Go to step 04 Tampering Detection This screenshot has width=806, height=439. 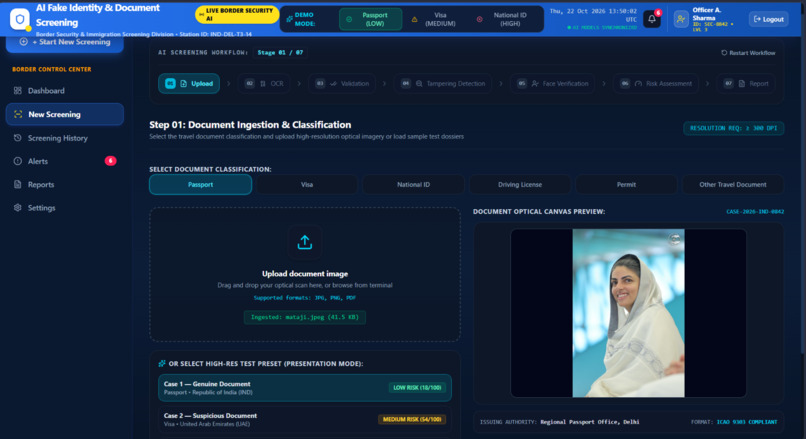(x=443, y=83)
